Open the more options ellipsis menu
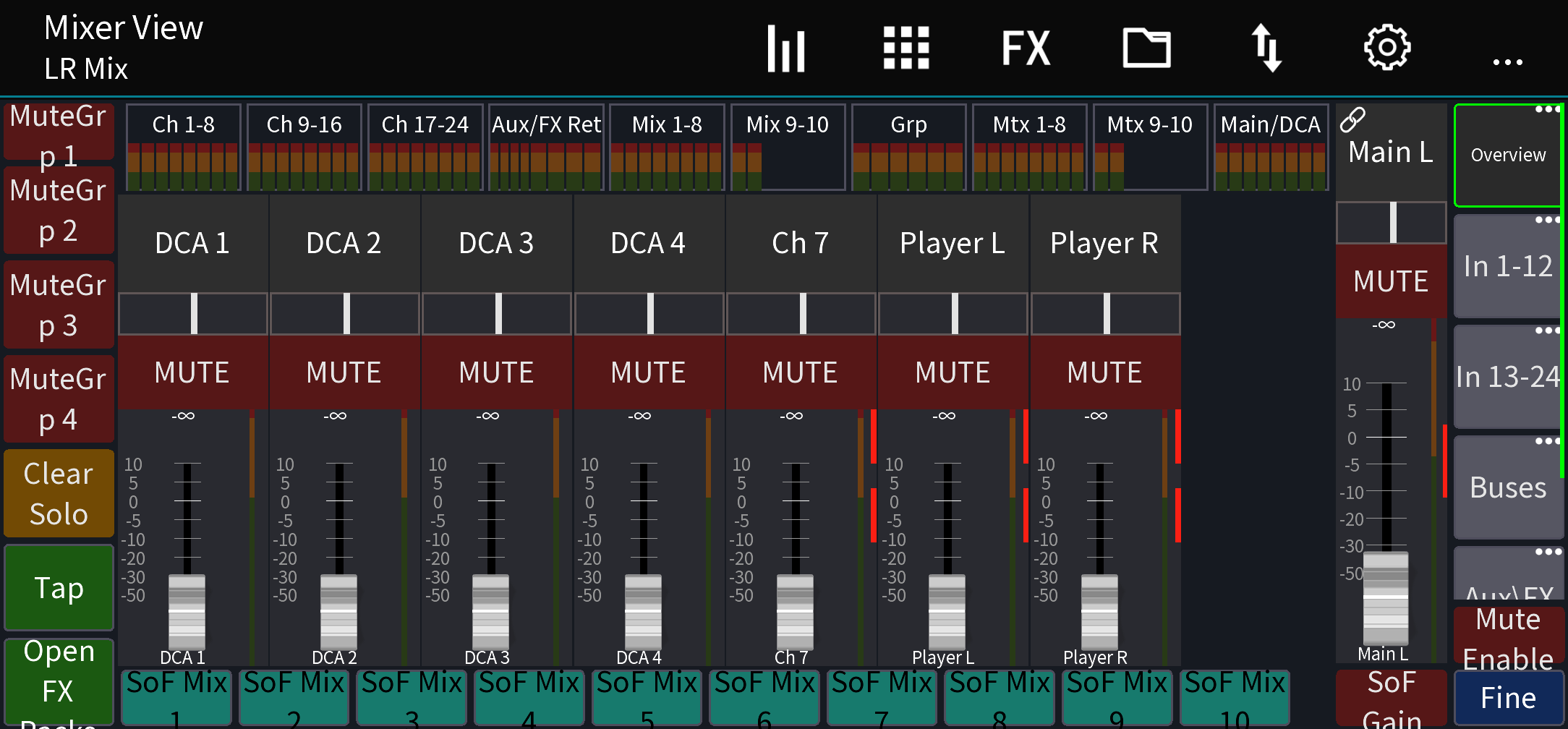 (x=1507, y=61)
